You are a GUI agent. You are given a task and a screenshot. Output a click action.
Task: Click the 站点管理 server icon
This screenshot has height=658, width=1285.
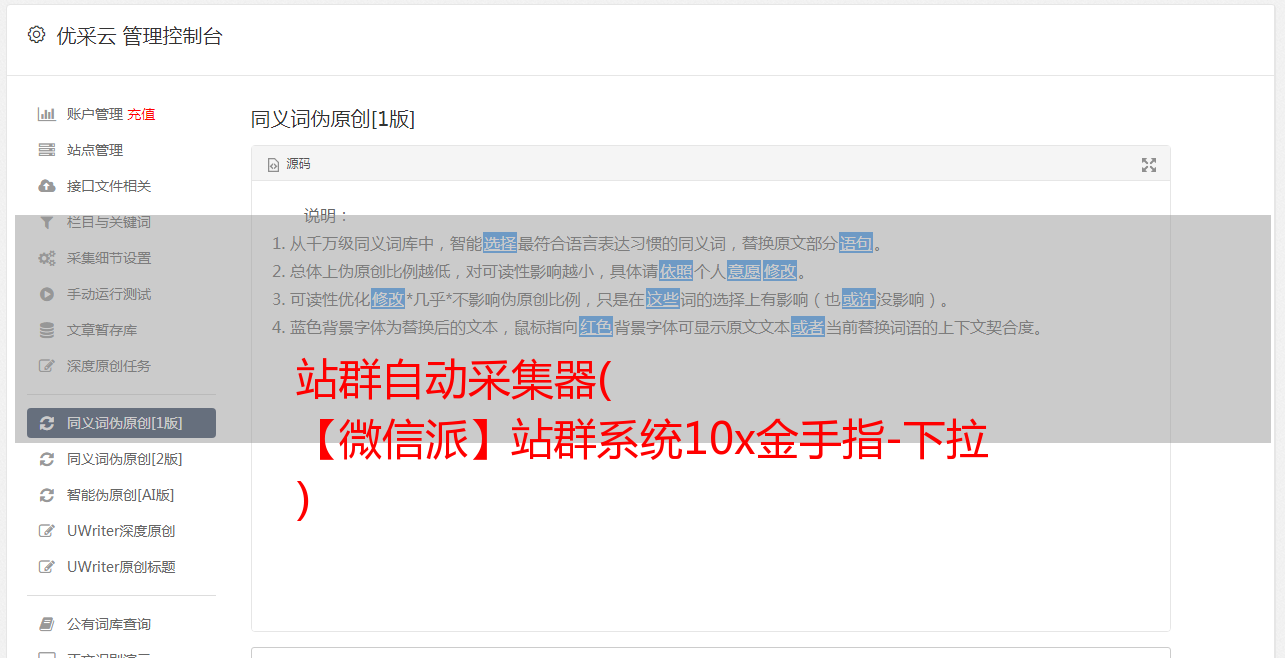pos(46,150)
